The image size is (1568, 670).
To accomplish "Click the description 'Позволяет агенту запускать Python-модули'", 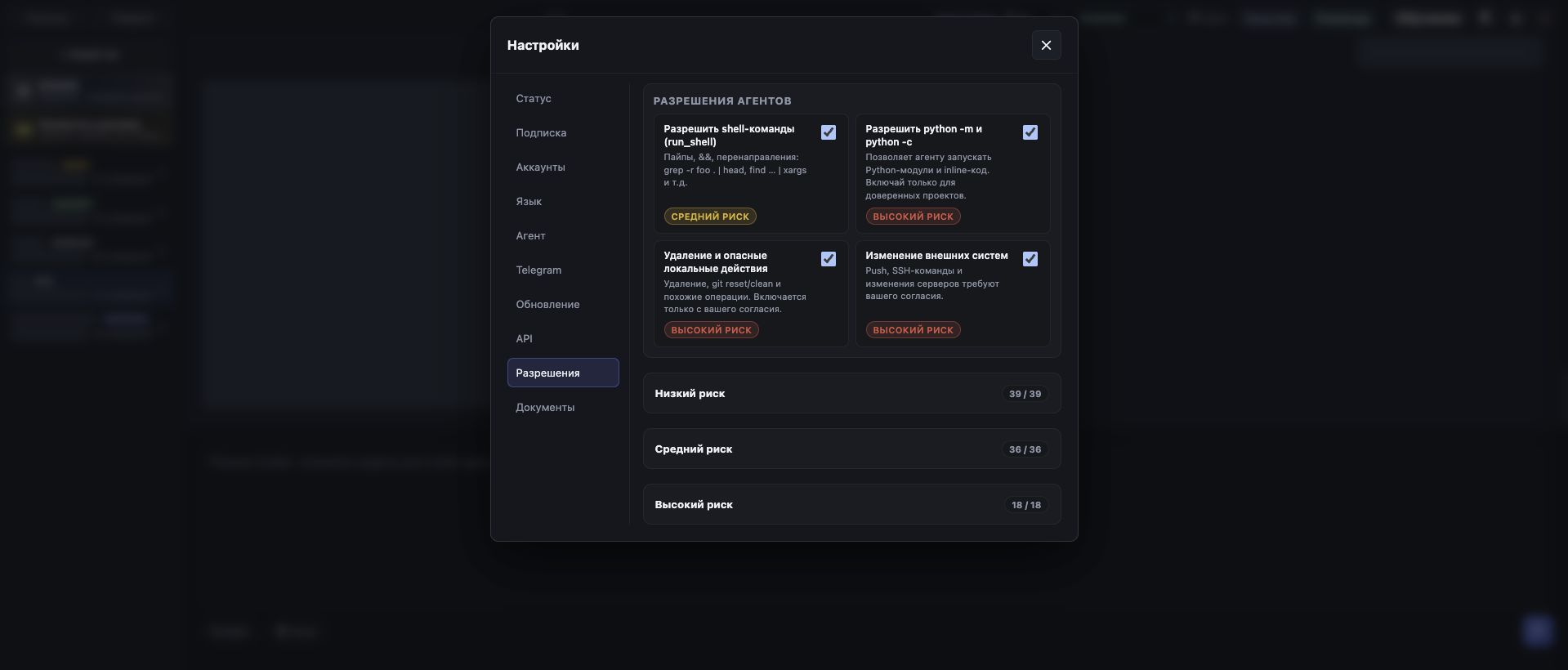I will (x=928, y=176).
